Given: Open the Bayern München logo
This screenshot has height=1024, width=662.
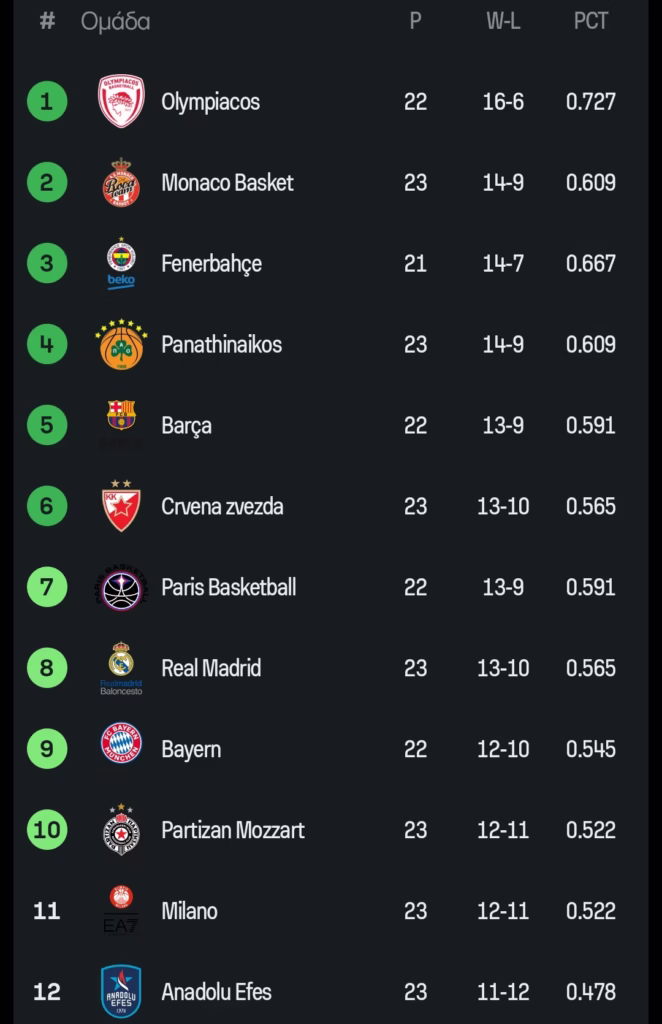Looking at the screenshot, I should click(x=121, y=746).
